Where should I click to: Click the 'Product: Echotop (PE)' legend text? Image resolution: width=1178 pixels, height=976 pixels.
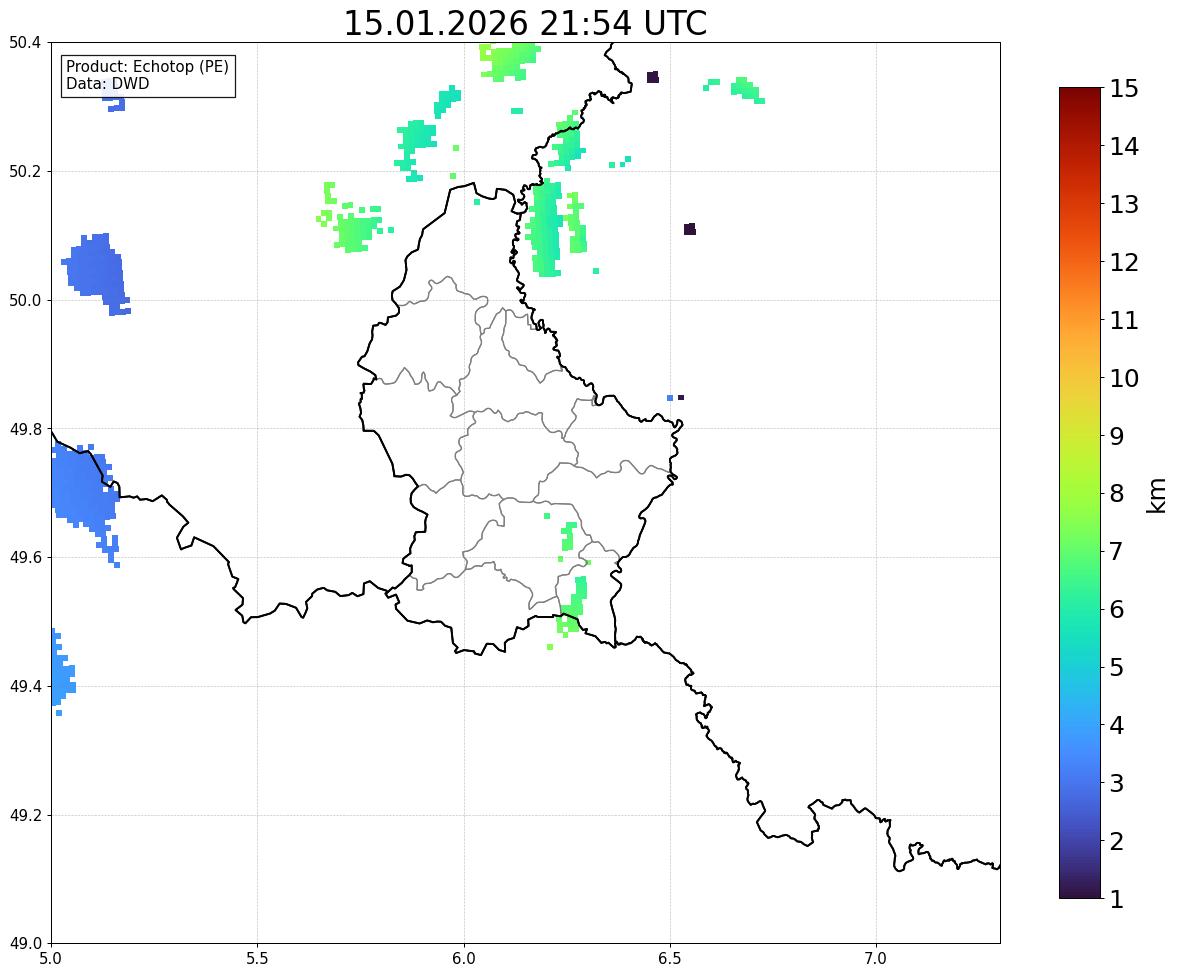(x=147, y=67)
